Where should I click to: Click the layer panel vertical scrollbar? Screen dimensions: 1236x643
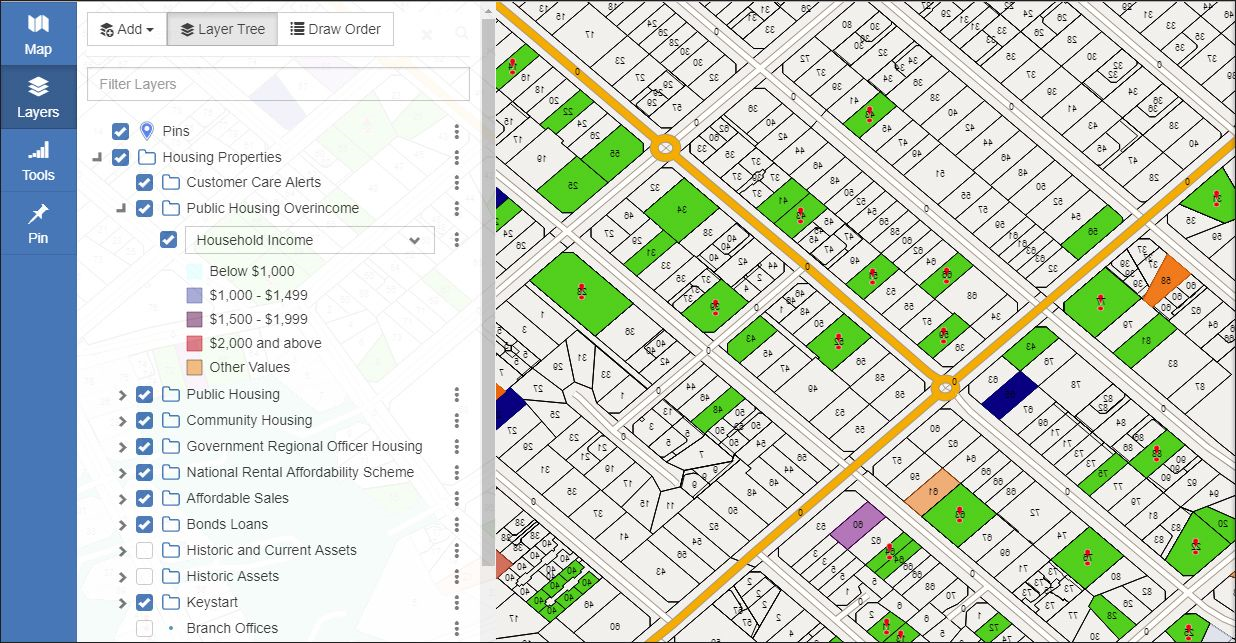[488, 290]
